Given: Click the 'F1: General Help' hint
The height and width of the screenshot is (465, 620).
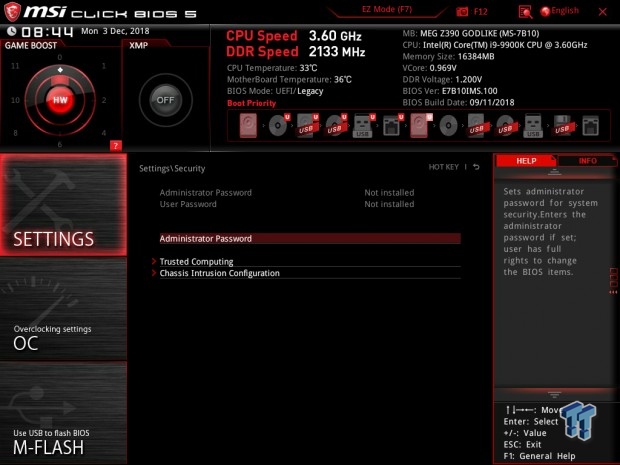Looking at the screenshot, I should (x=539, y=456).
